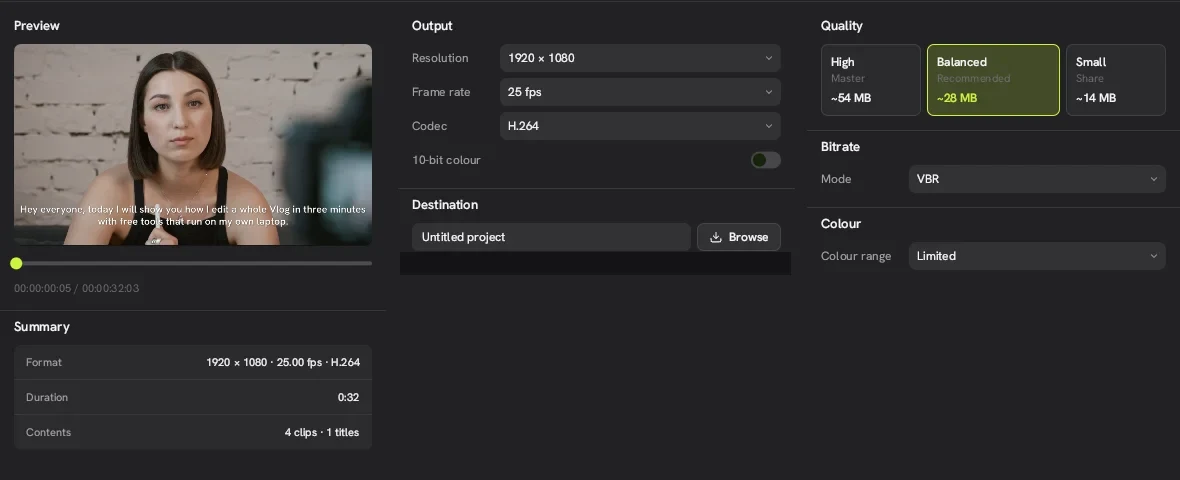Click the ~28 MB size estimate
The image size is (1180, 480).
pyautogui.click(x=956, y=98)
